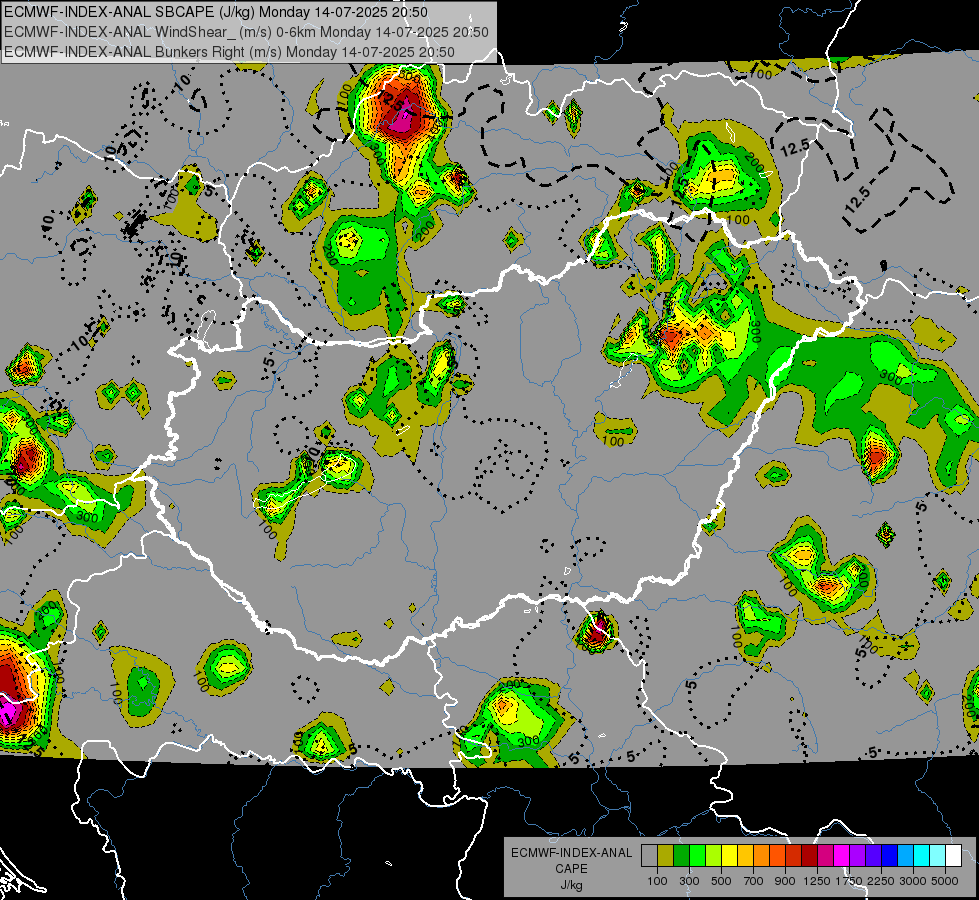This screenshot has width=979, height=900.
Task: Click the 5000 value under the colorbar
Action: coord(945,881)
